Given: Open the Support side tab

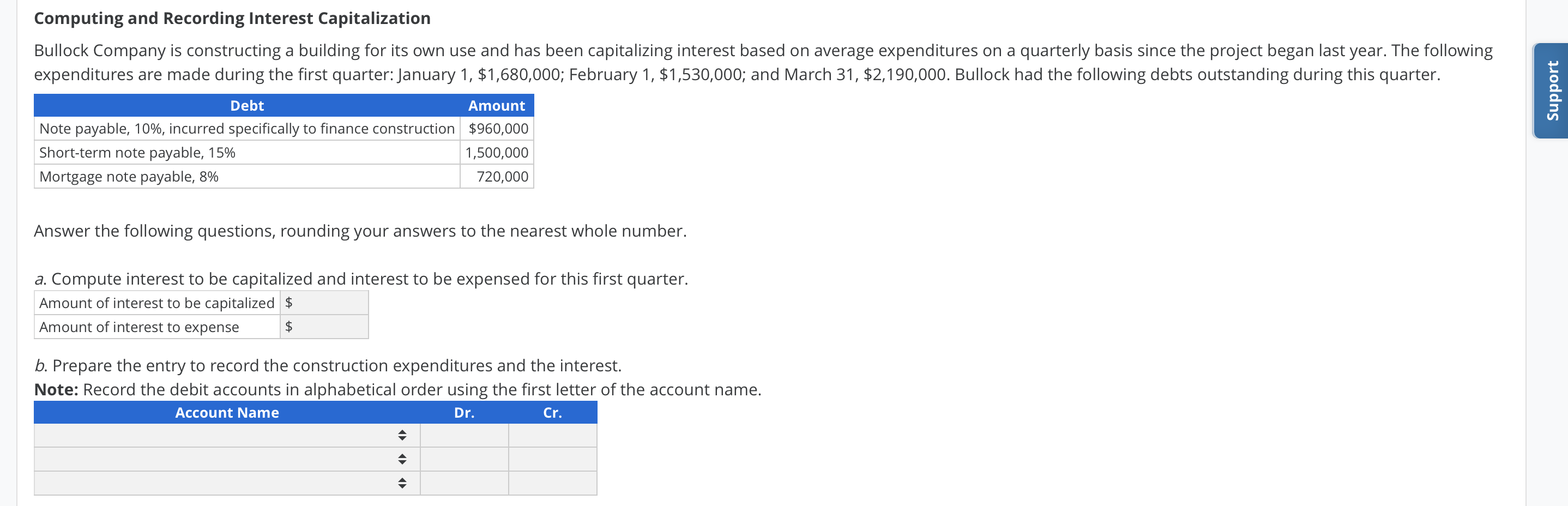Looking at the screenshot, I should coord(1551,90).
